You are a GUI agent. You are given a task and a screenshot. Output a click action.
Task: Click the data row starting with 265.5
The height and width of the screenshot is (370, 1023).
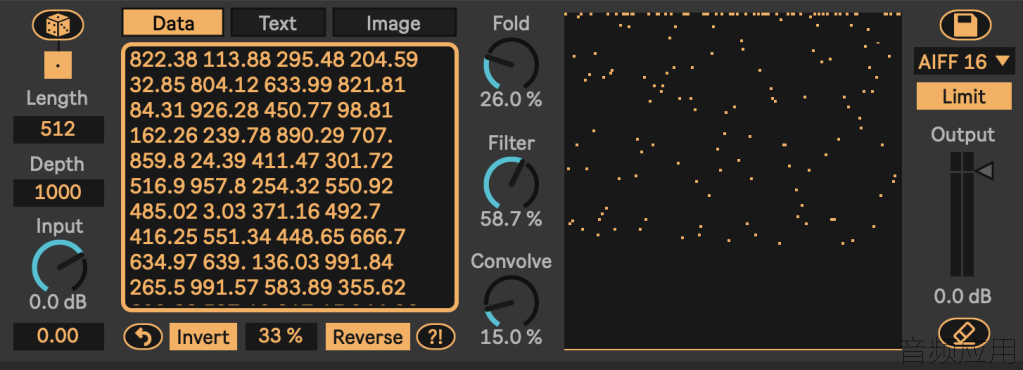[x=267, y=287]
